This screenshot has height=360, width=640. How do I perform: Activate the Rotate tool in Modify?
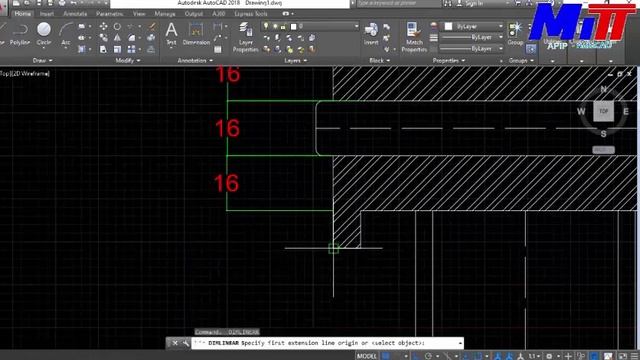[x=117, y=27]
